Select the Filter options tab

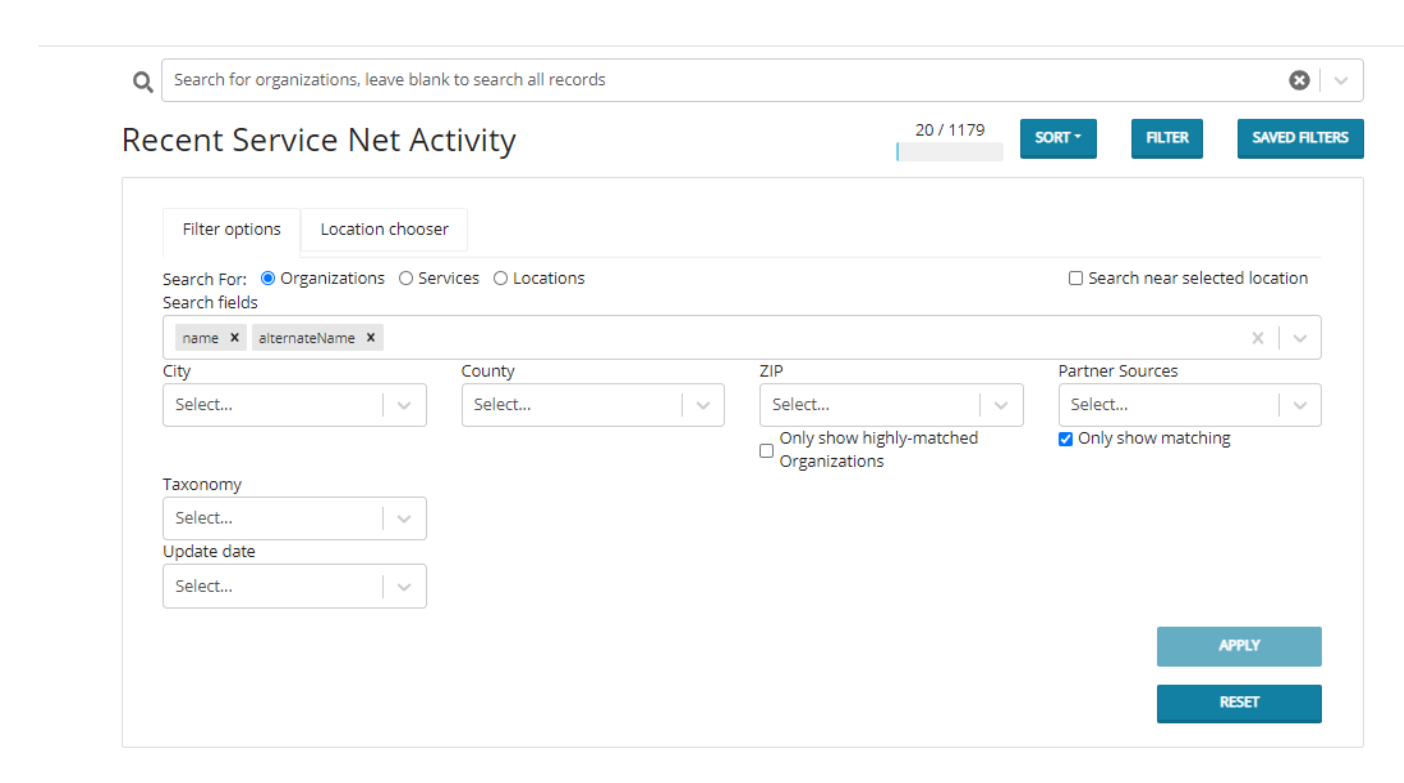231,229
